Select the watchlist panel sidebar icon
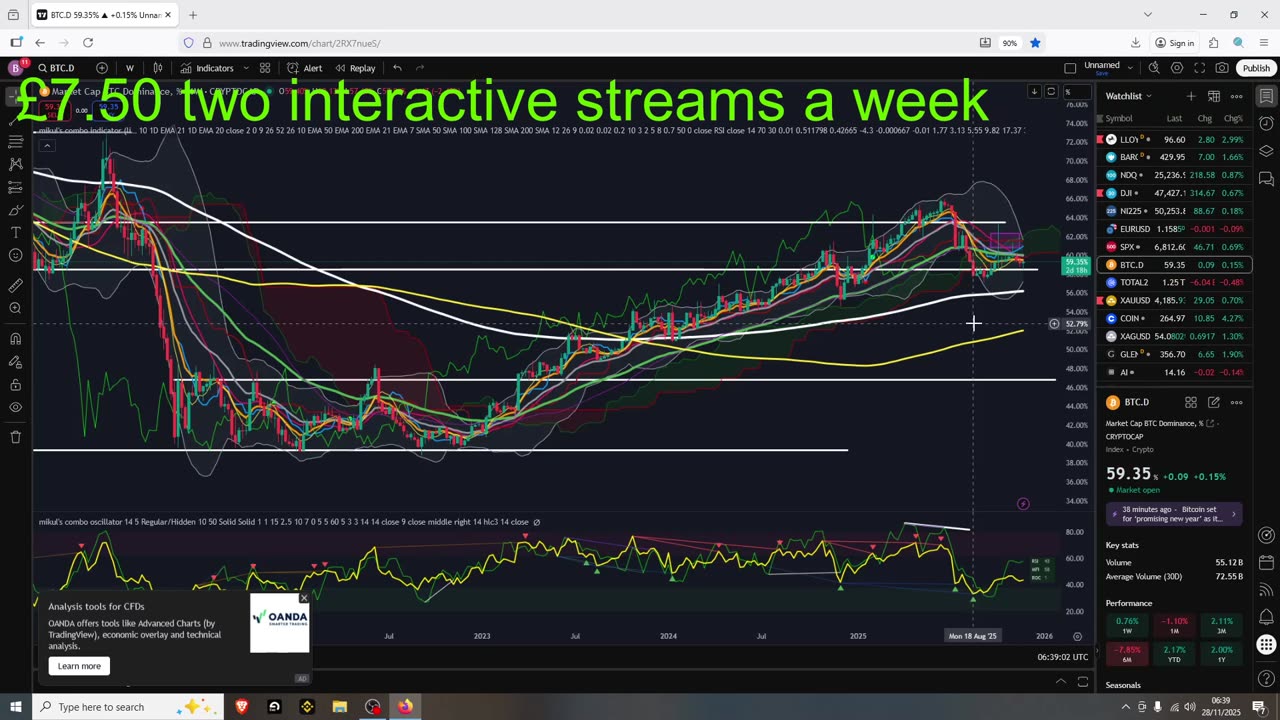 click(1266, 96)
